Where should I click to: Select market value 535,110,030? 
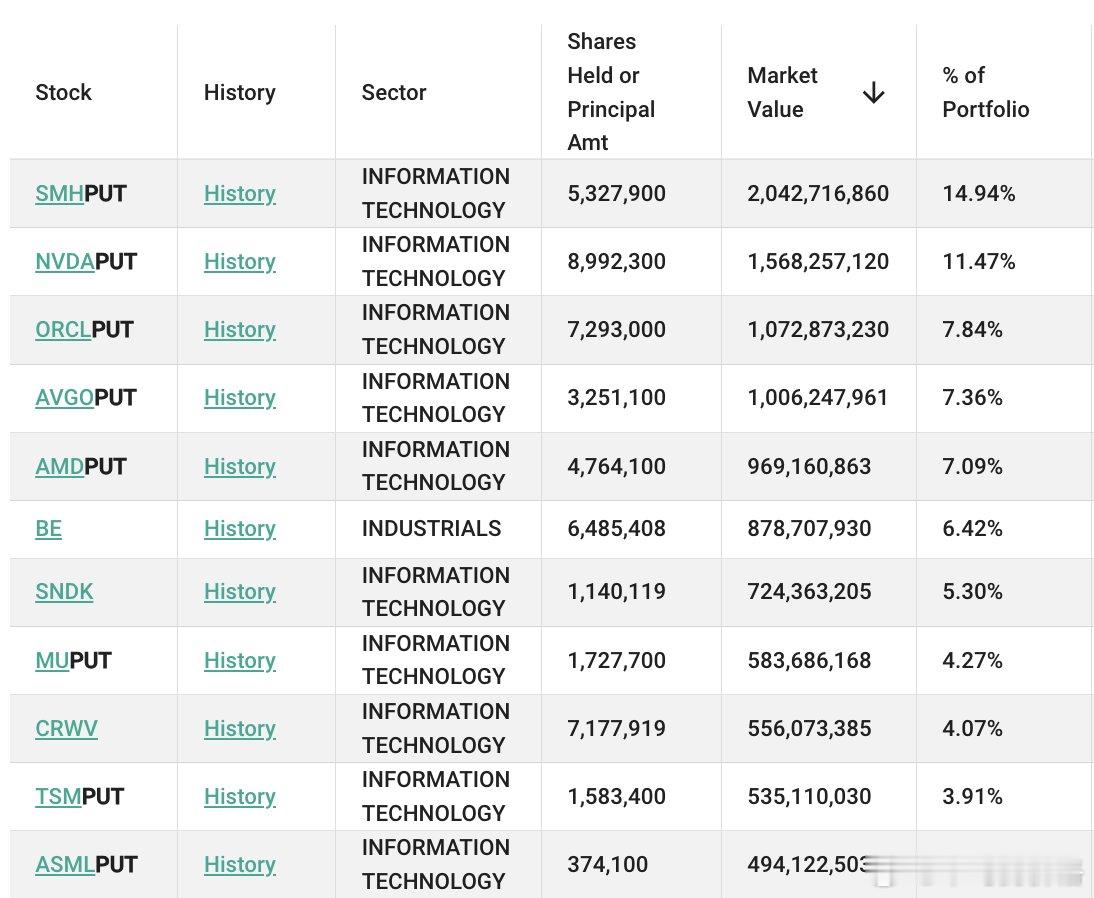[809, 796]
